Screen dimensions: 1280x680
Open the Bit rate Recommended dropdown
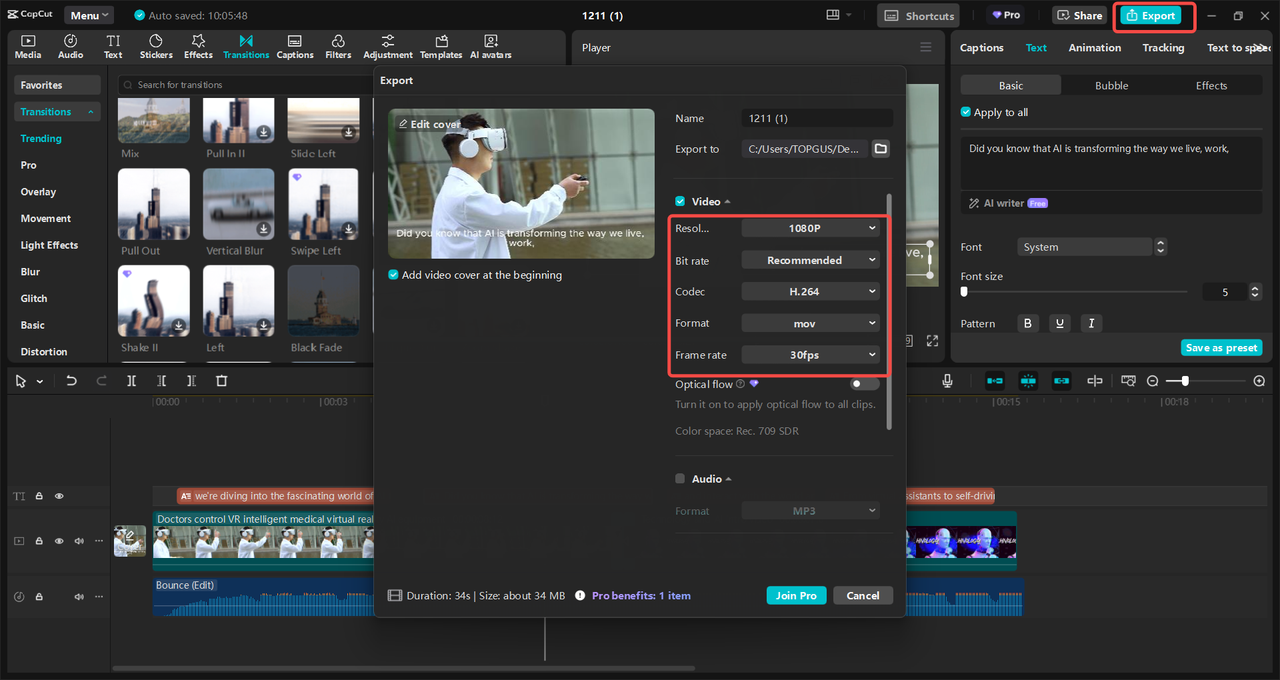pyautogui.click(x=810, y=260)
